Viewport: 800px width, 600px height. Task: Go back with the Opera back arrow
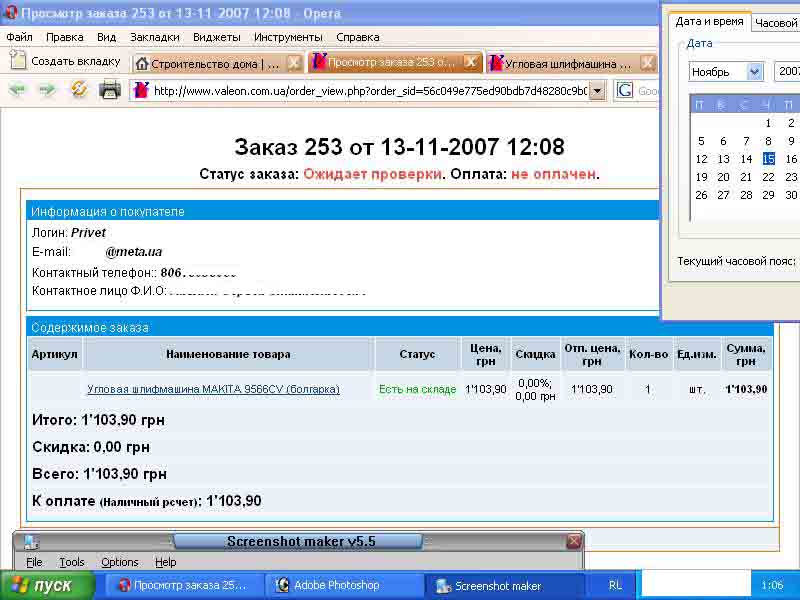tap(17, 90)
